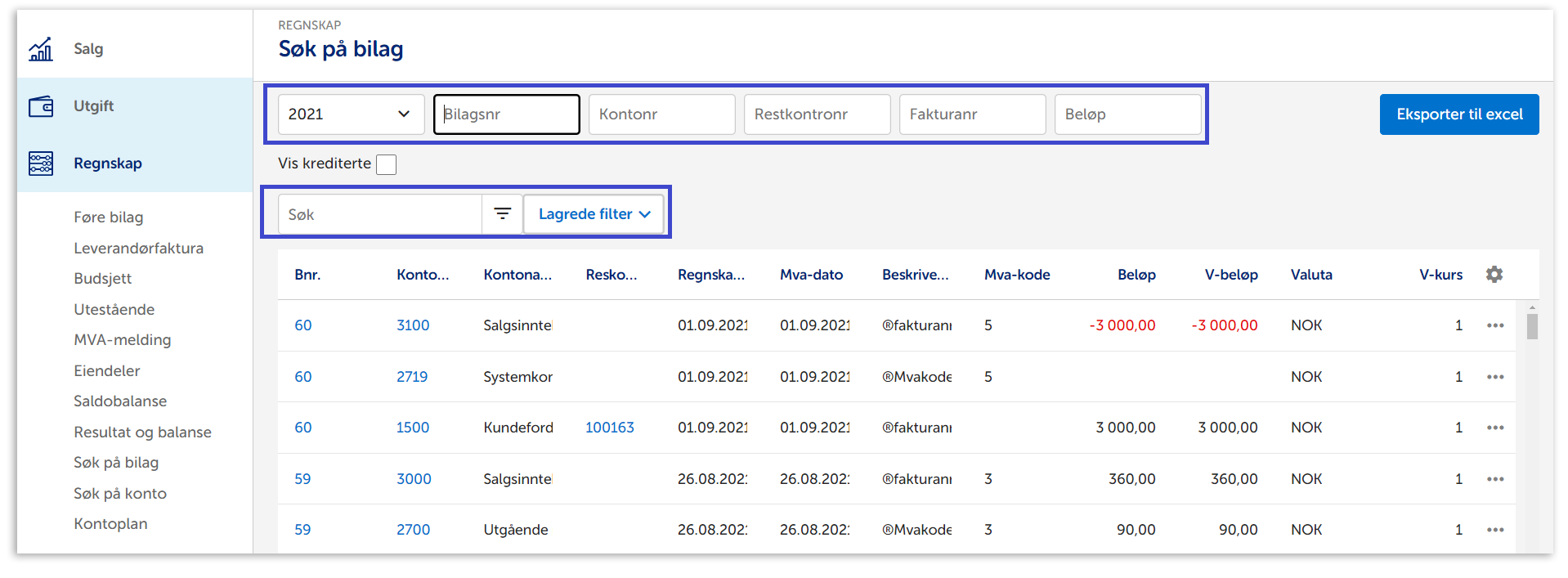Screen dimensions: 1568x578
Task: Open three-dot menu for account 3000 row
Action: (1494, 479)
